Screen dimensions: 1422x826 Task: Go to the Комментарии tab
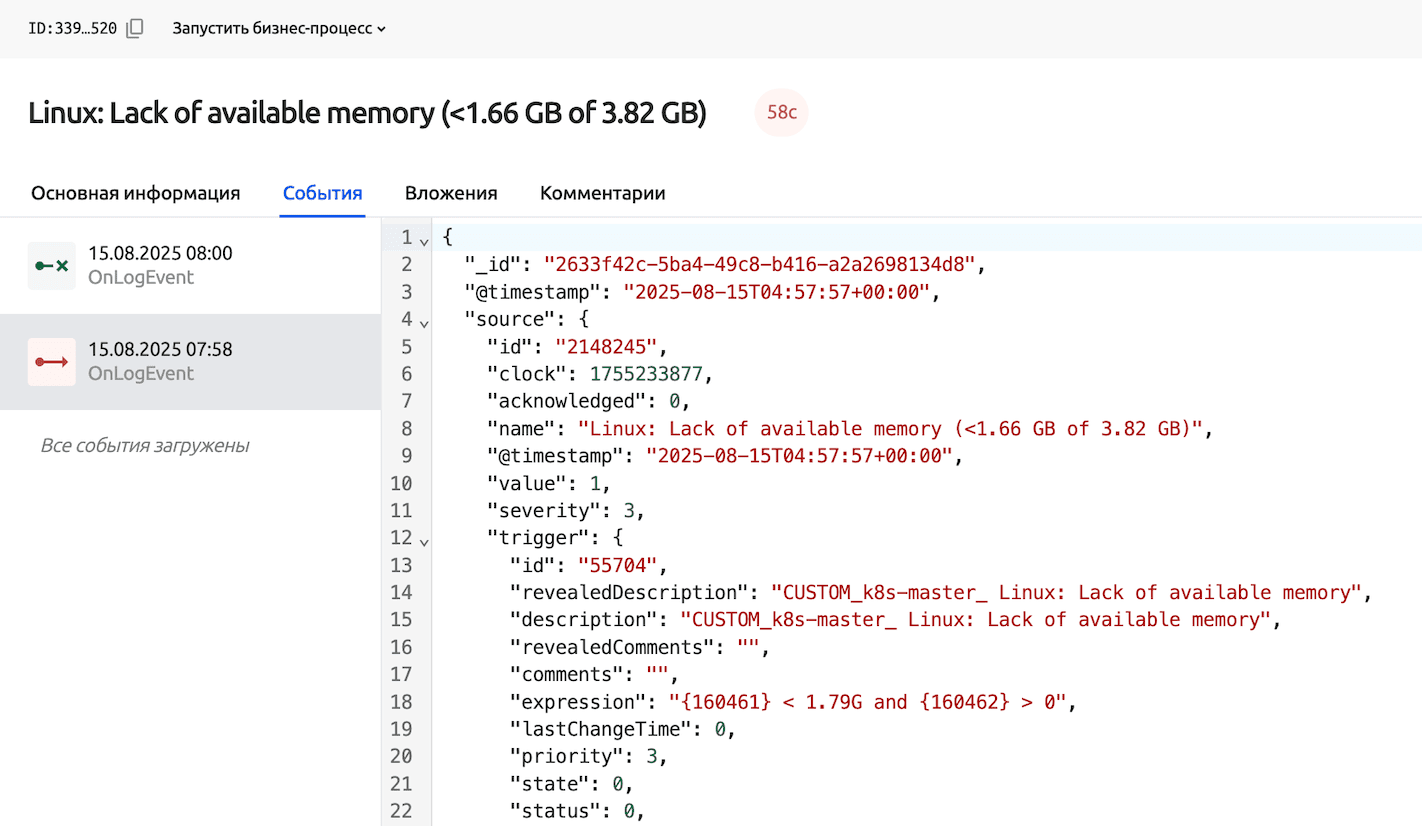pos(602,193)
